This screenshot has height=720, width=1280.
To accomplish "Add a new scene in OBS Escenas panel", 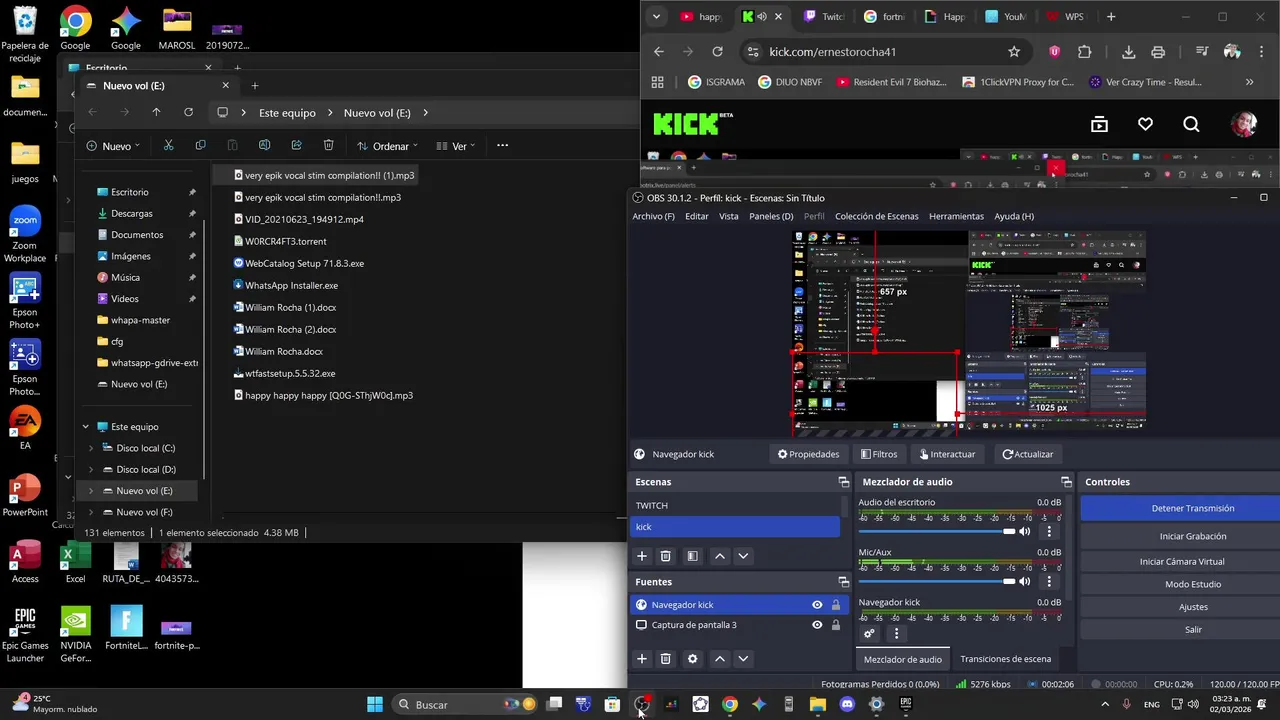I will [642, 556].
